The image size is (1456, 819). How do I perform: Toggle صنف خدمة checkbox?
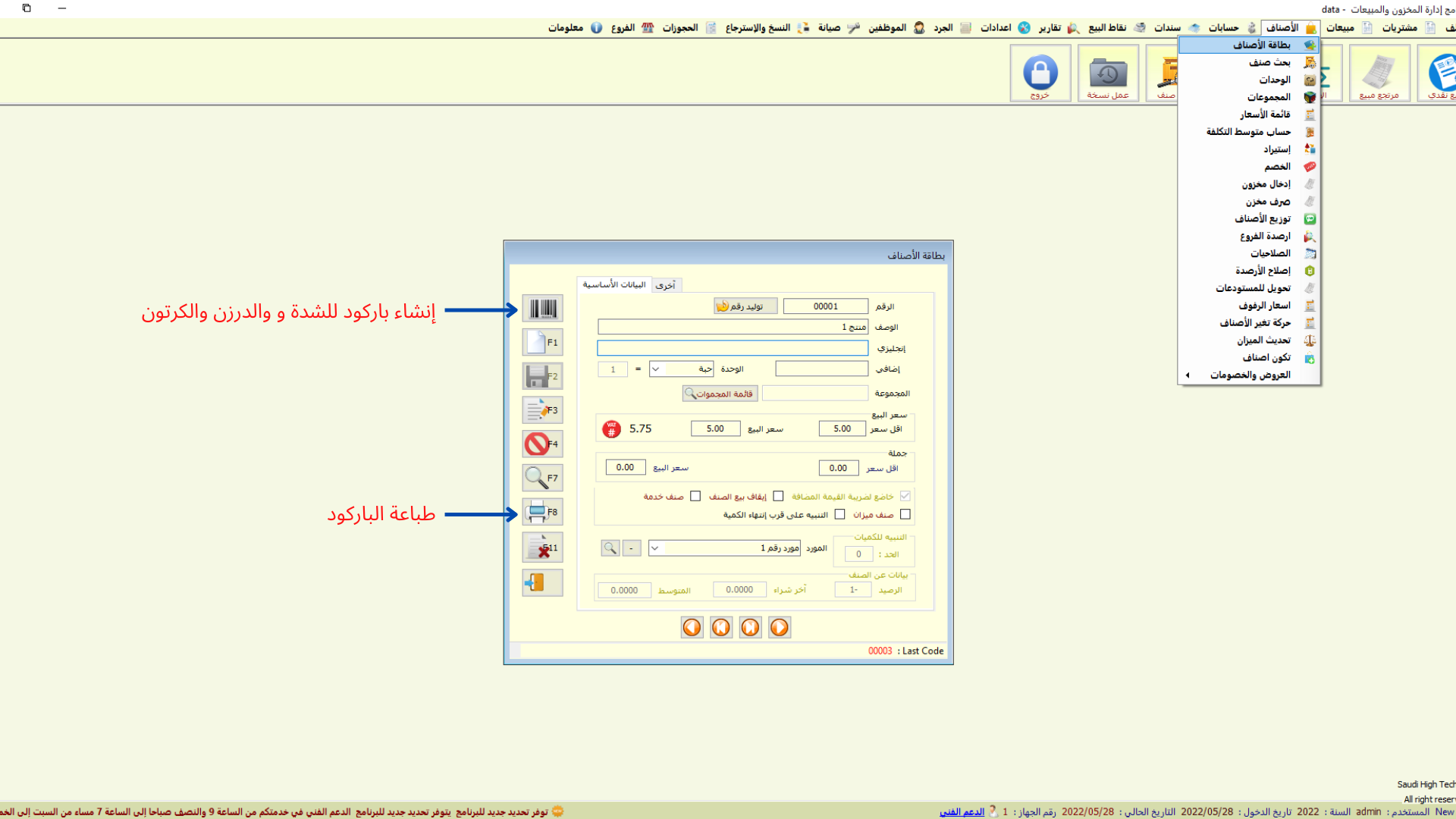coord(695,496)
